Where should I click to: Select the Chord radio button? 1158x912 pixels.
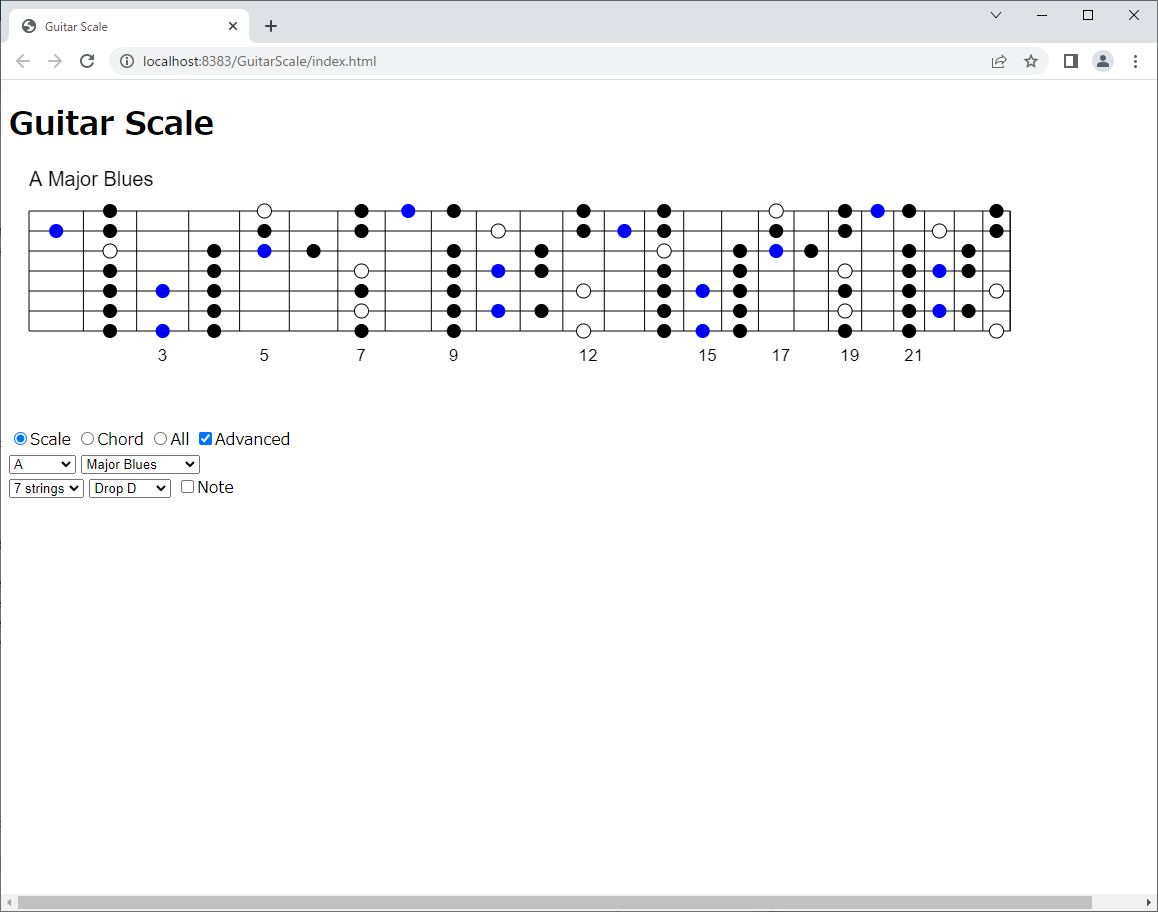tap(87, 439)
